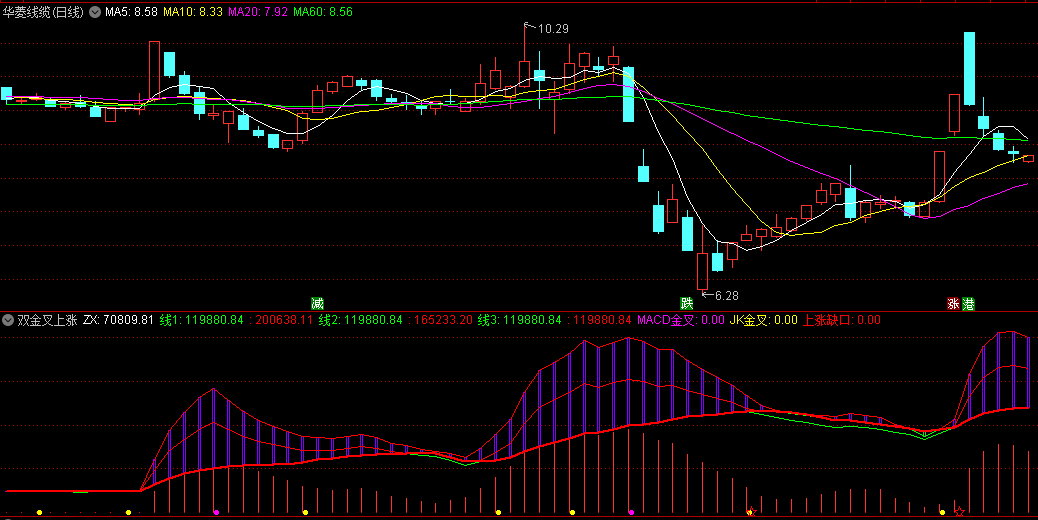This screenshot has width=1038, height=520.
Task: Select the green 线3:119880.84 value
Action: [x=520, y=320]
